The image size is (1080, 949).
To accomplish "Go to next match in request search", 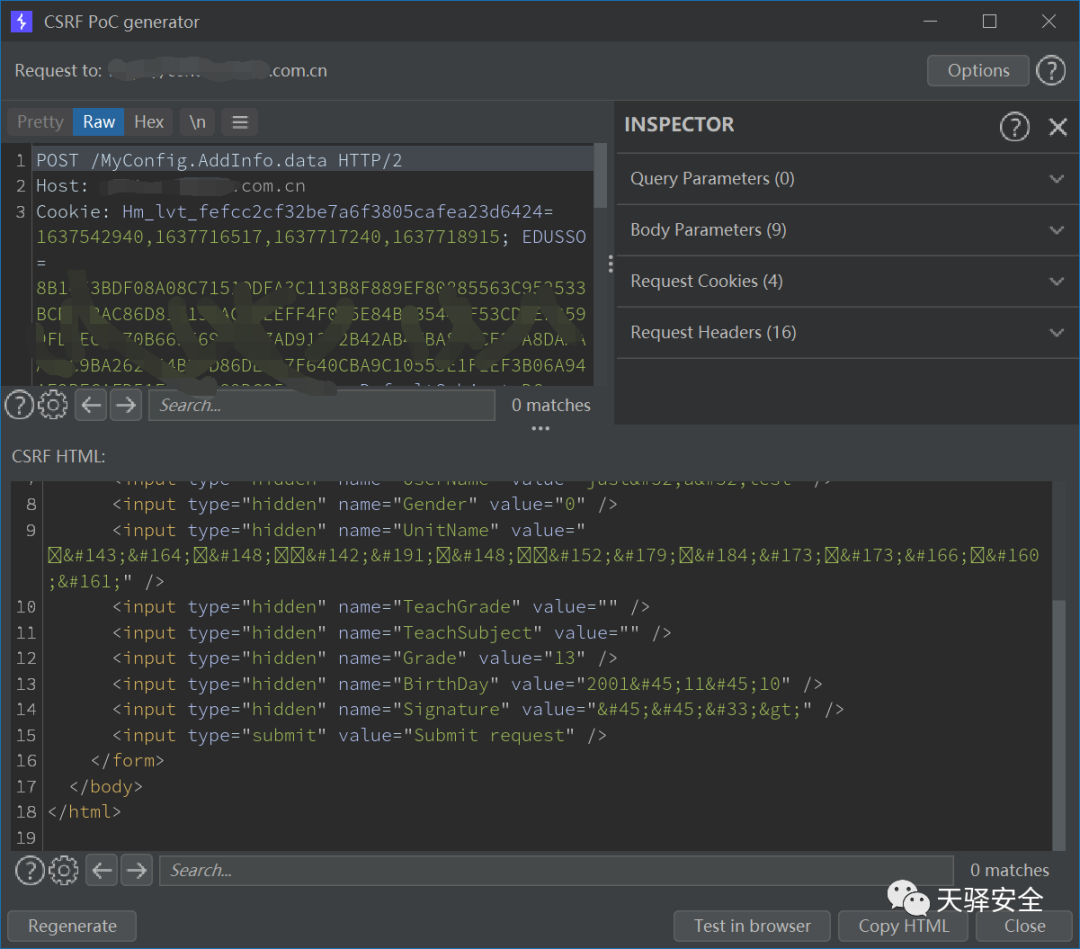I will (x=125, y=405).
